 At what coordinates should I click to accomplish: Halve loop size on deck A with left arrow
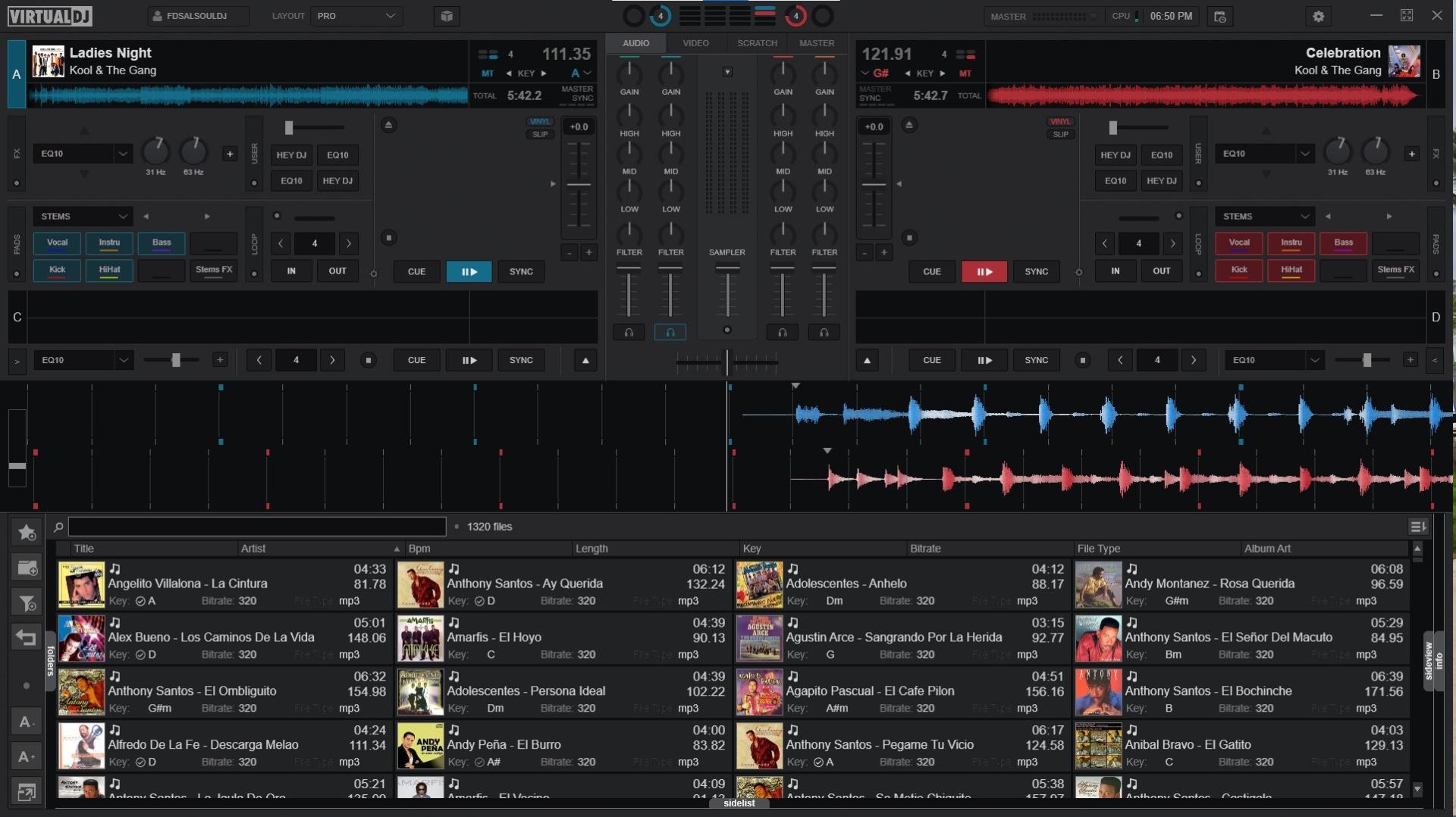[281, 243]
